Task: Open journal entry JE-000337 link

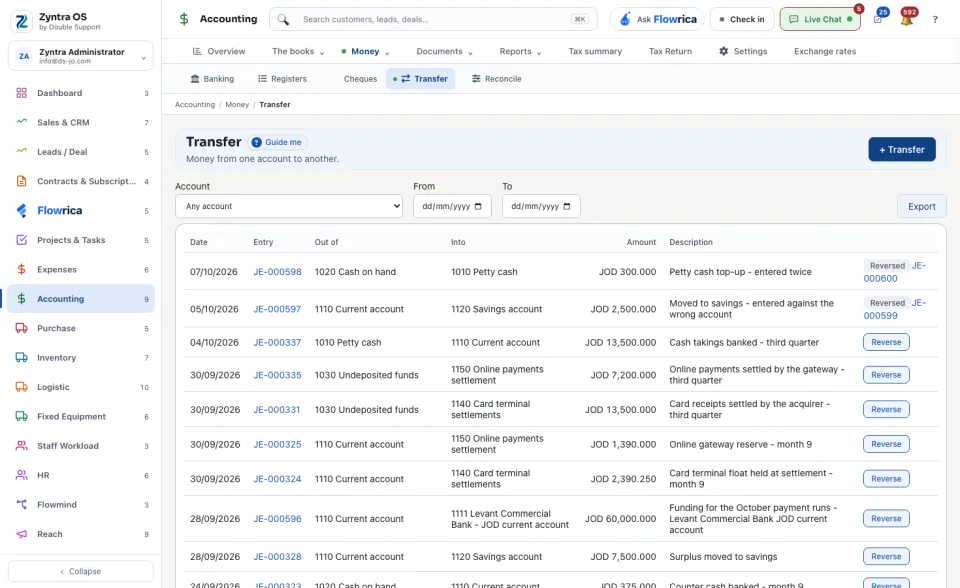Action: coord(277,342)
